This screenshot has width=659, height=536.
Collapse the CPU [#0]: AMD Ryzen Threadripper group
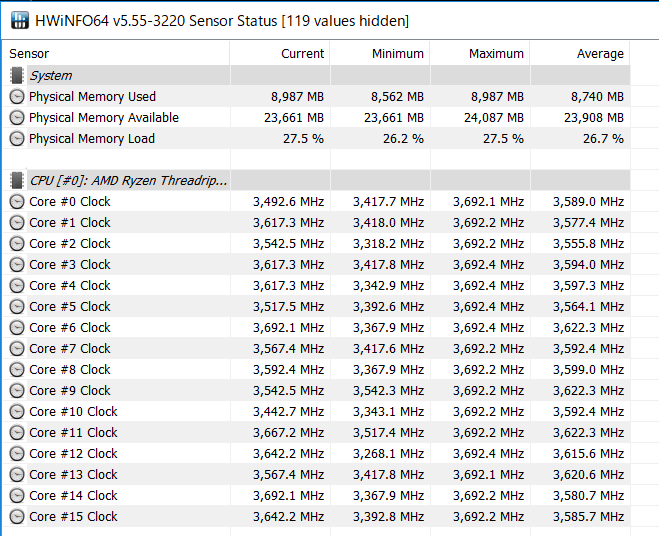(128, 181)
